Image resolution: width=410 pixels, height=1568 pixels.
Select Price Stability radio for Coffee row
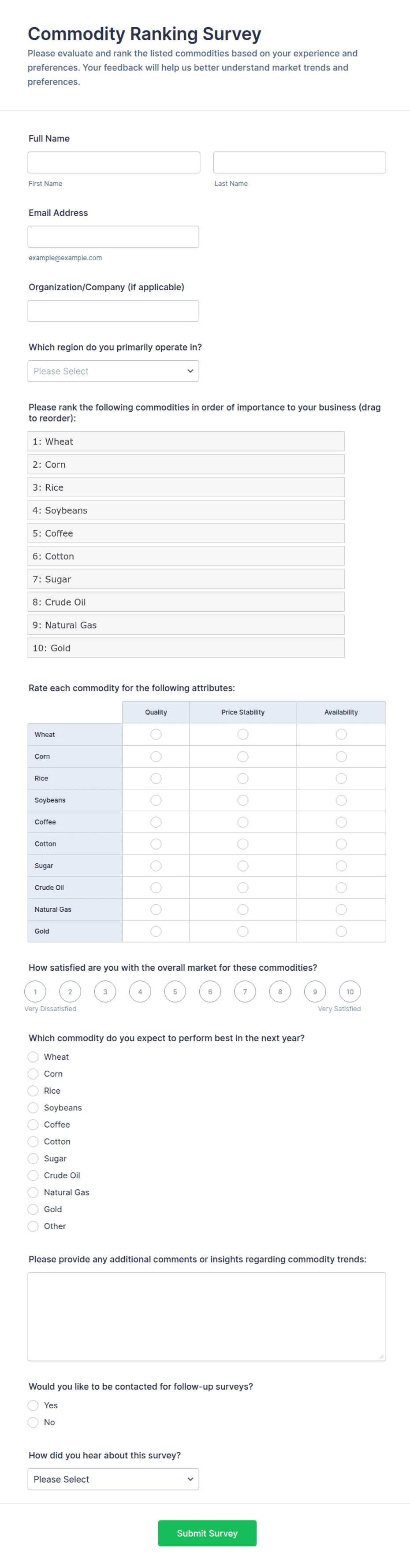[x=243, y=822]
